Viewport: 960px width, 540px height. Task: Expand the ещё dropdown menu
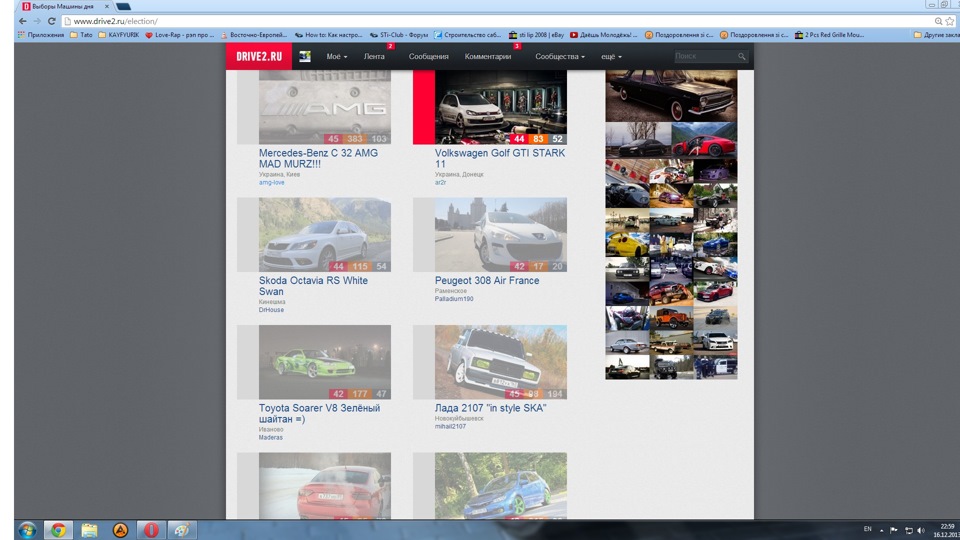(x=611, y=56)
